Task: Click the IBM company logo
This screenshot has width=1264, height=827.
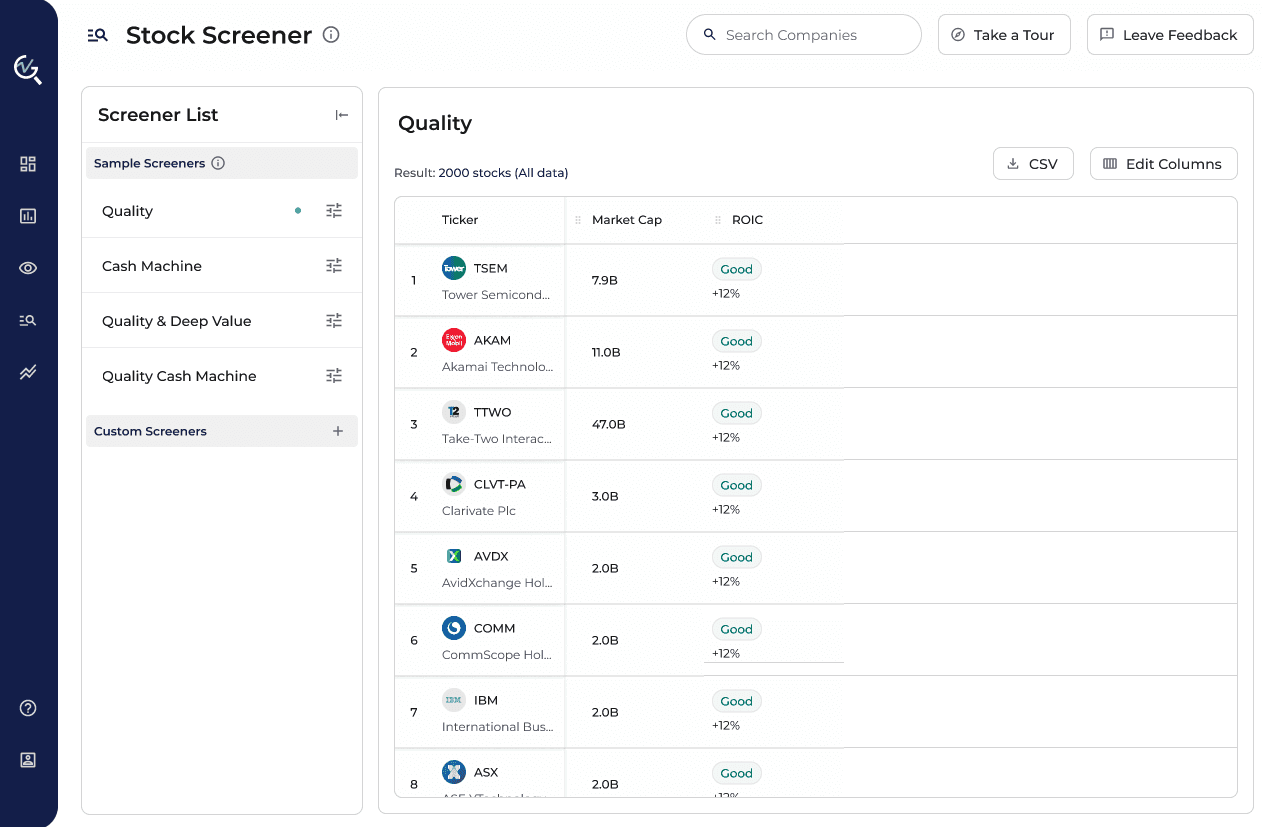Action: (454, 700)
